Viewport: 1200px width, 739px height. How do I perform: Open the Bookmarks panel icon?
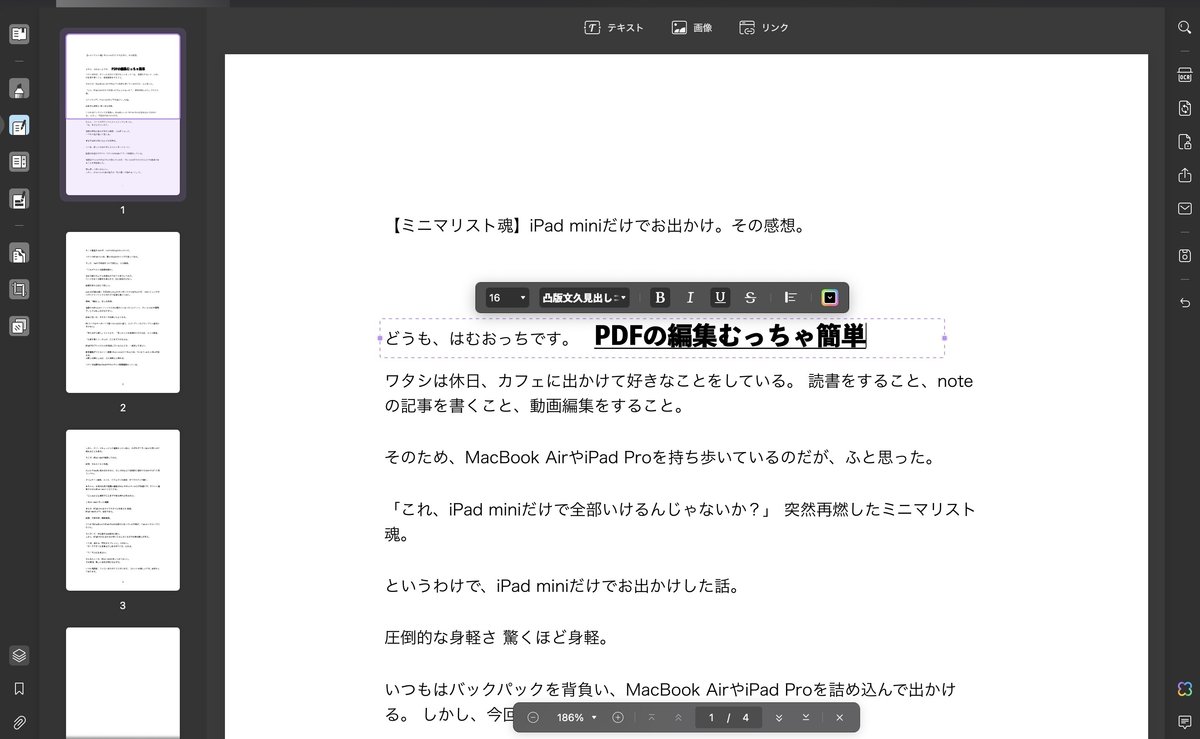tap(19, 689)
